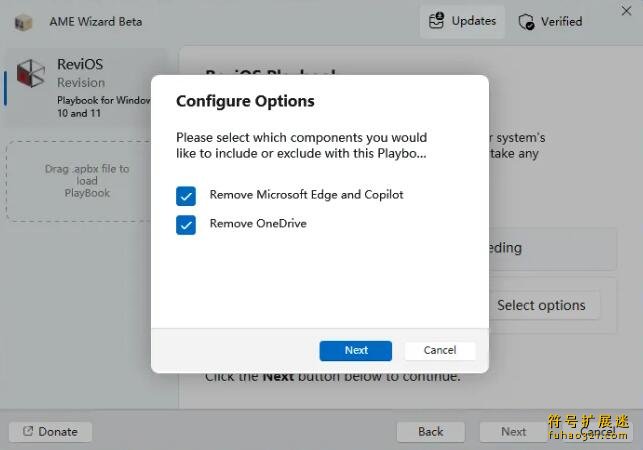
Task: Click the drag .apbx file drop zone
Action: pyautogui.click(x=87, y=181)
